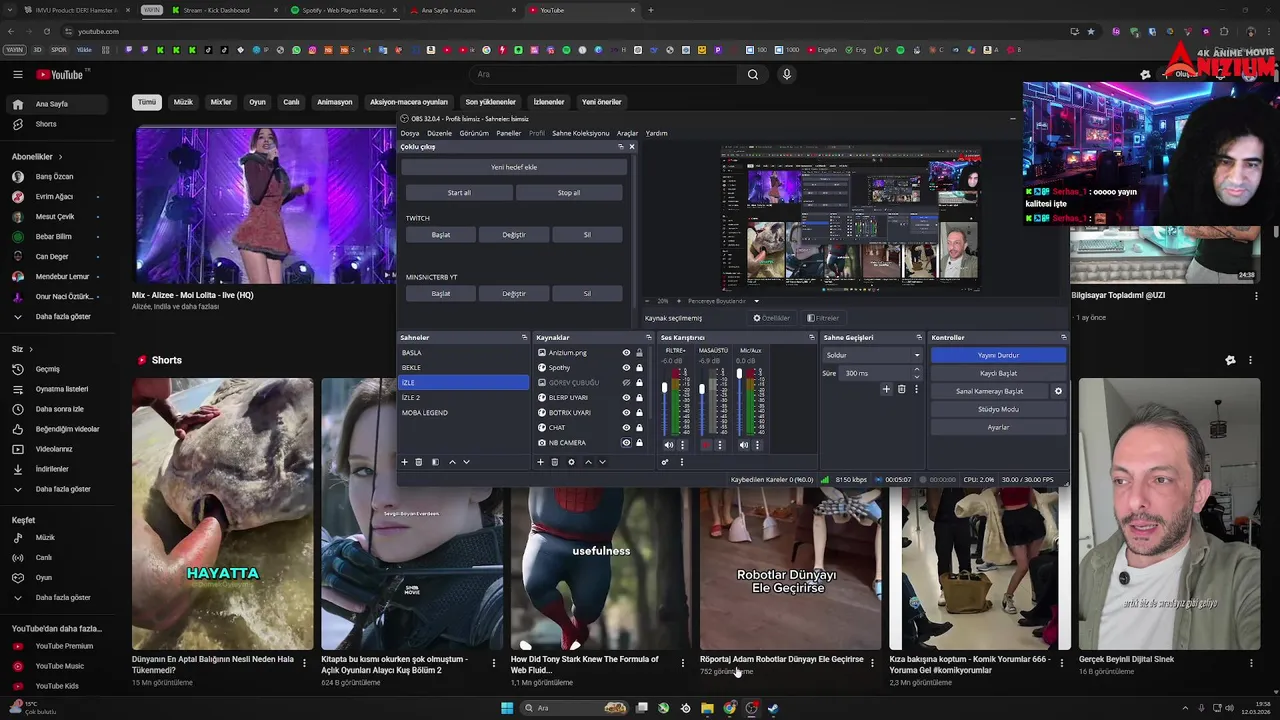1280x720 pixels.
Task: Click Yeni hedef ekle button
Action: coord(514,167)
